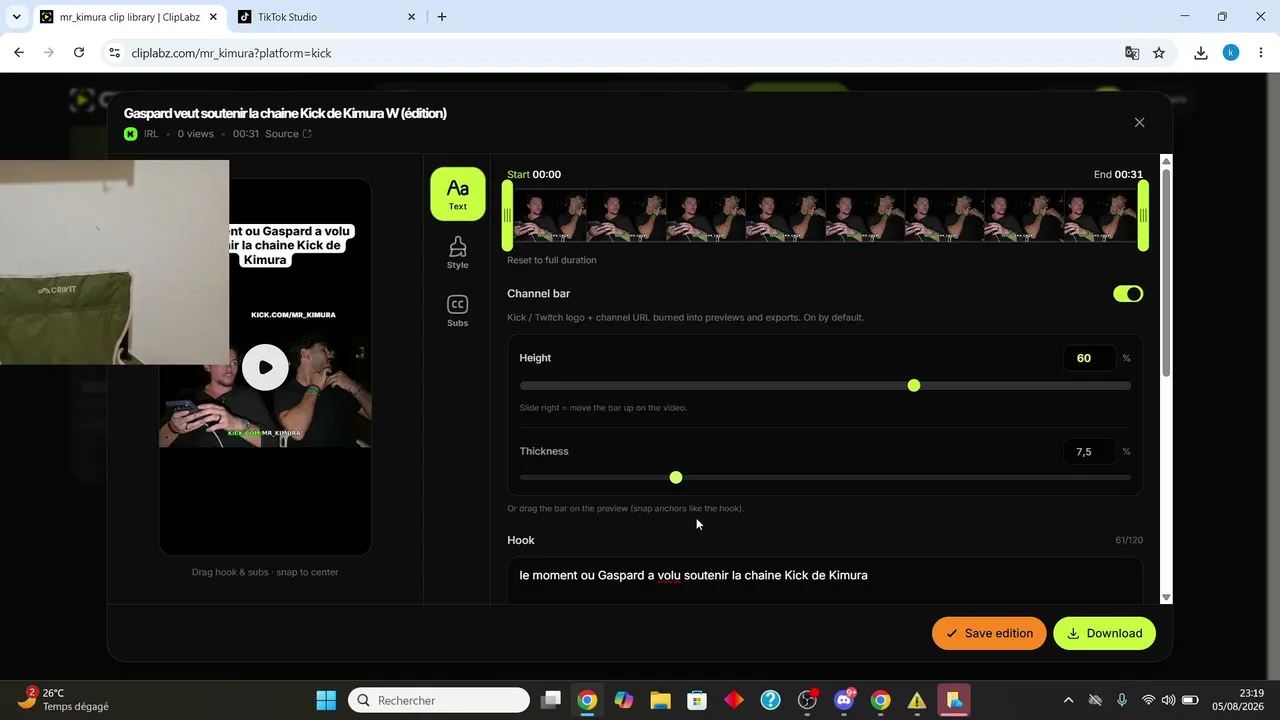Grab the timeline end trim handle
The image size is (1280, 720).
[x=1143, y=216]
